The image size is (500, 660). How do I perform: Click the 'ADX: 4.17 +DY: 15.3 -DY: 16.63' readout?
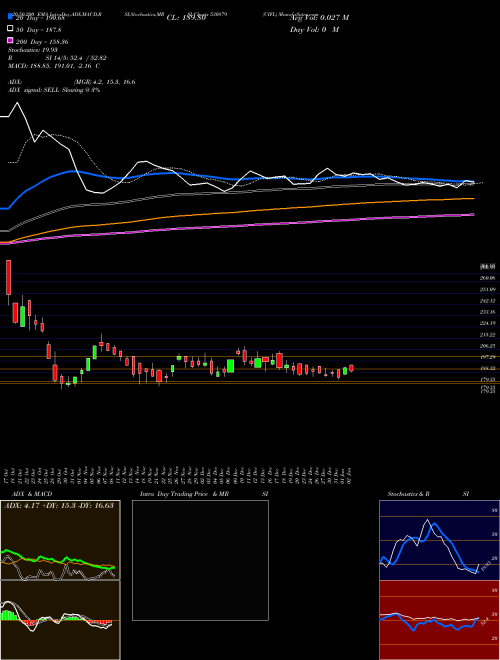point(59,505)
